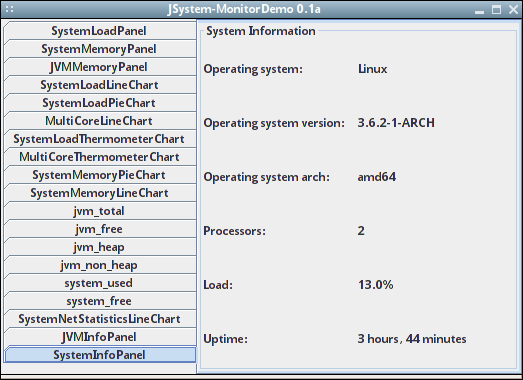Open the SystemNetStatisticsLineChart tab
The image size is (523, 380).
pyautogui.click(x=100, y=319)
